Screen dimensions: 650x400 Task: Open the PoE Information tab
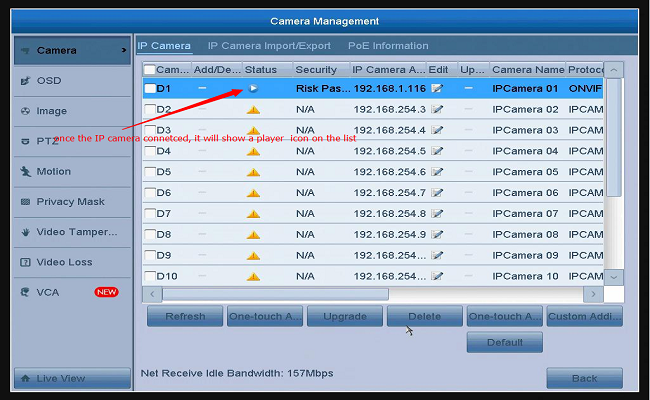pos(388,46)
